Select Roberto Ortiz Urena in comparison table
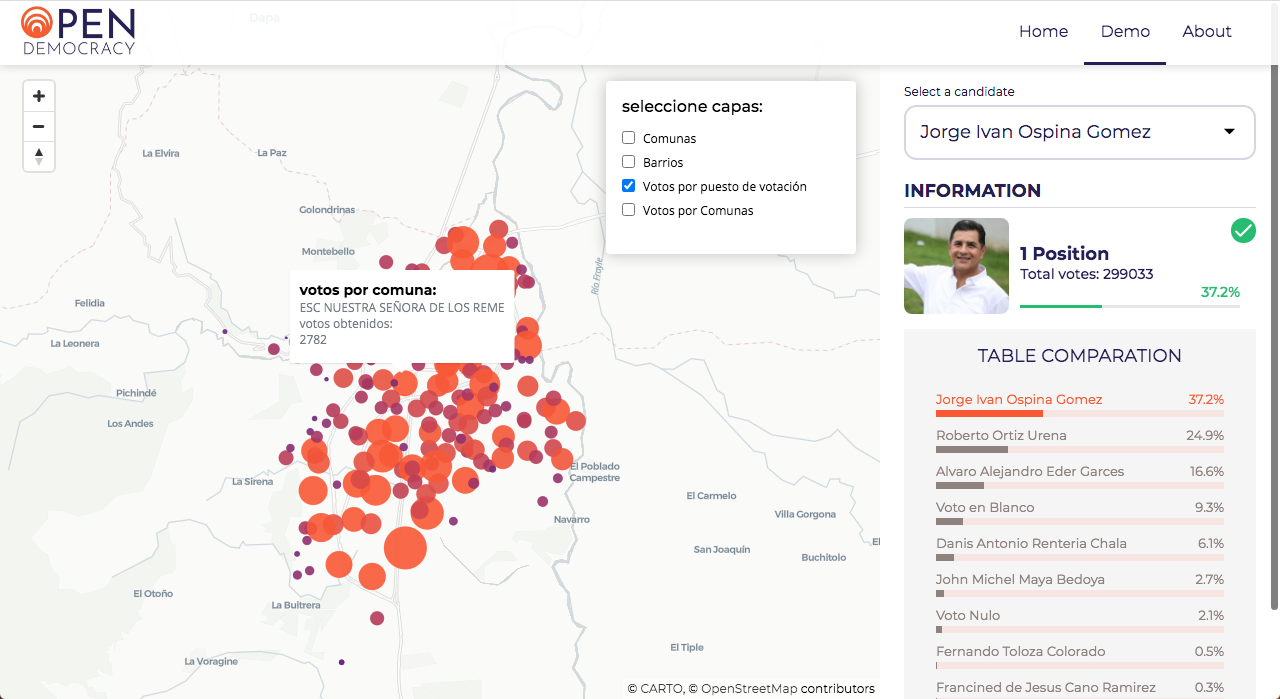 (x=1080, y=441)
